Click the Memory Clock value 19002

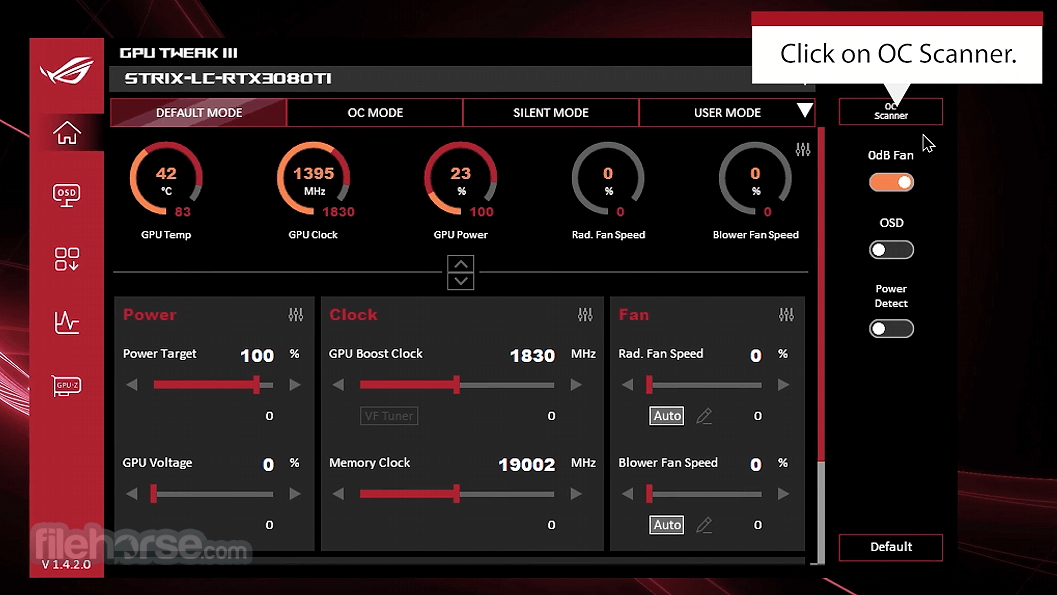(x=526, y=464)
